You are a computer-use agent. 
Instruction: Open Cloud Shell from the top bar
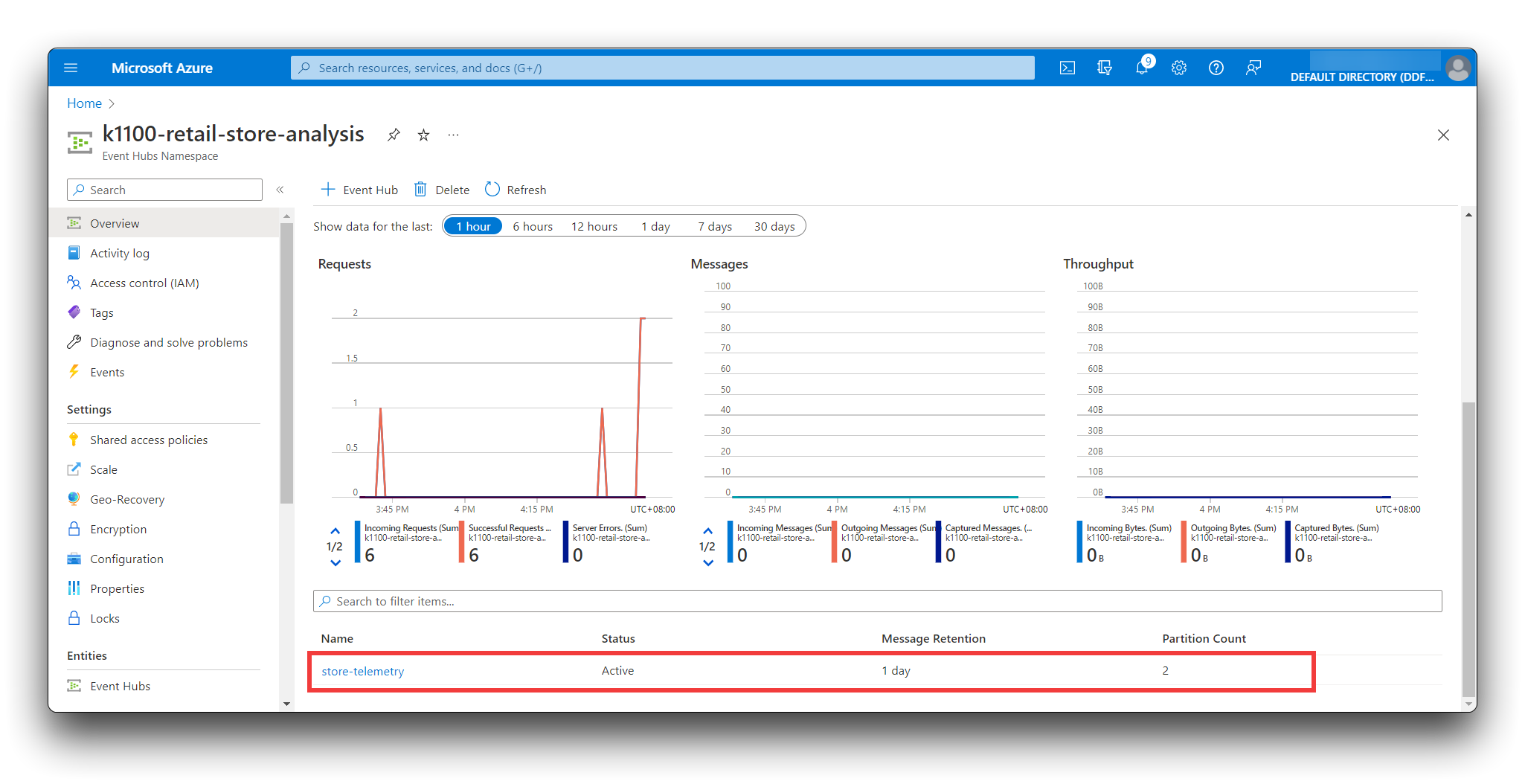tap(1067, 68)
